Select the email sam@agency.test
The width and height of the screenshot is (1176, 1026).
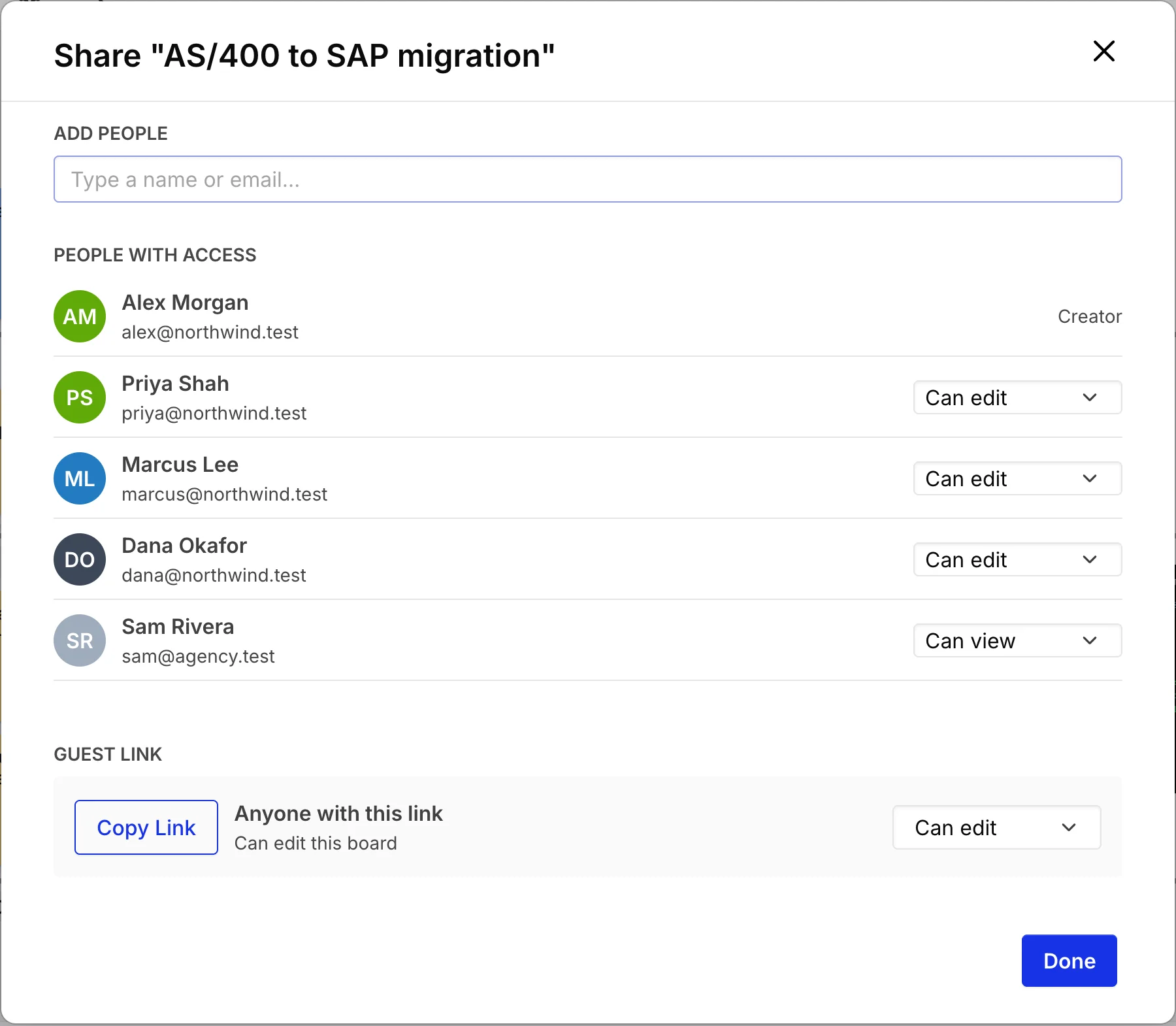(x=198, y=656)
